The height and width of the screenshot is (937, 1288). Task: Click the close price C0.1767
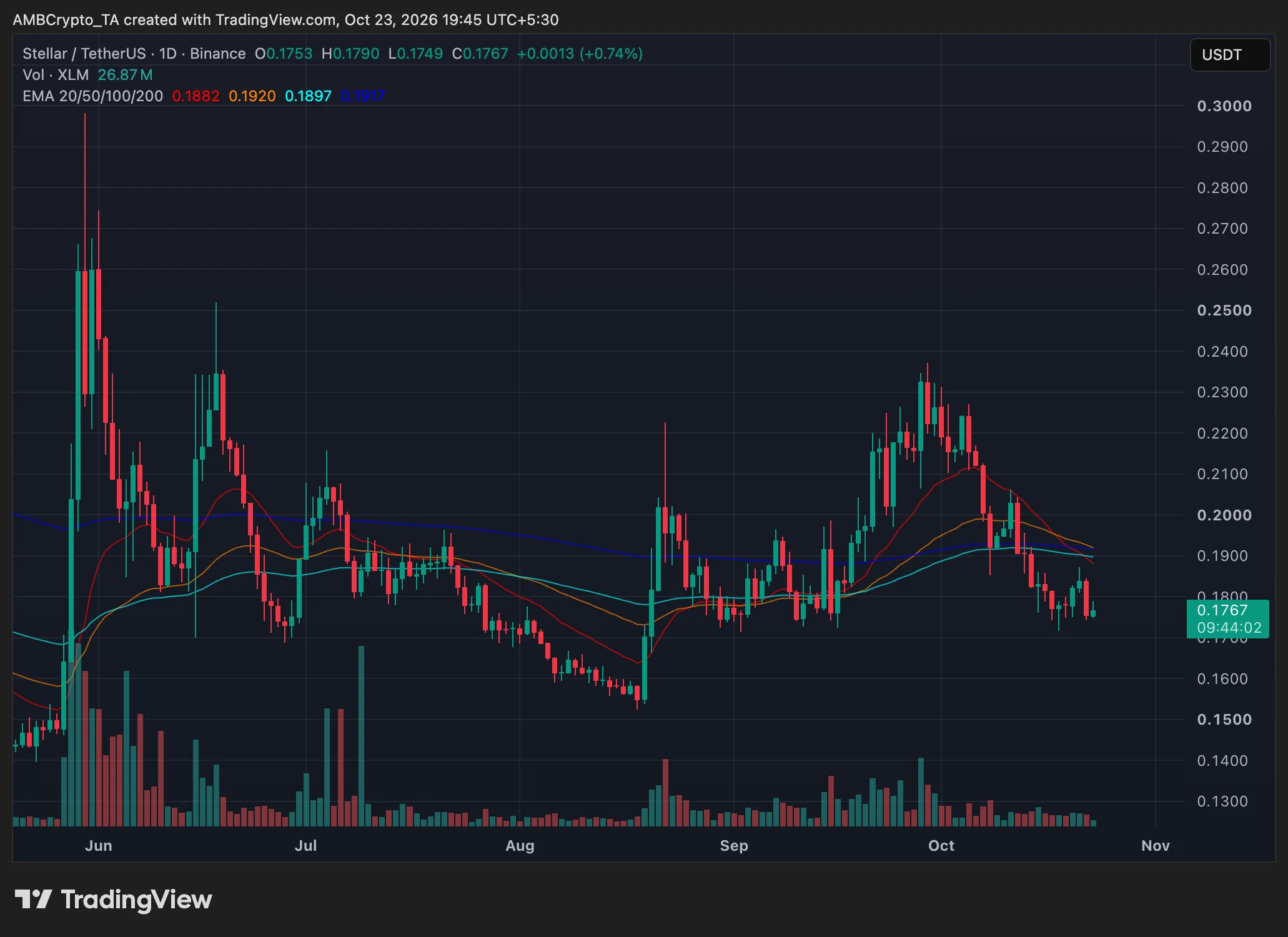coord(480,54)
